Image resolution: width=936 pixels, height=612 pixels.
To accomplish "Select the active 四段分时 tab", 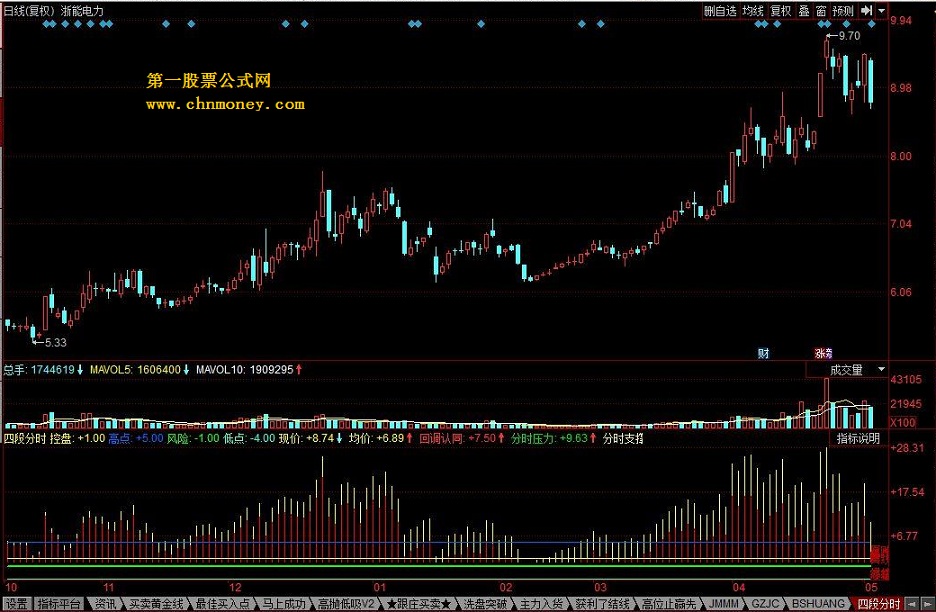I will tap(878, 604).
